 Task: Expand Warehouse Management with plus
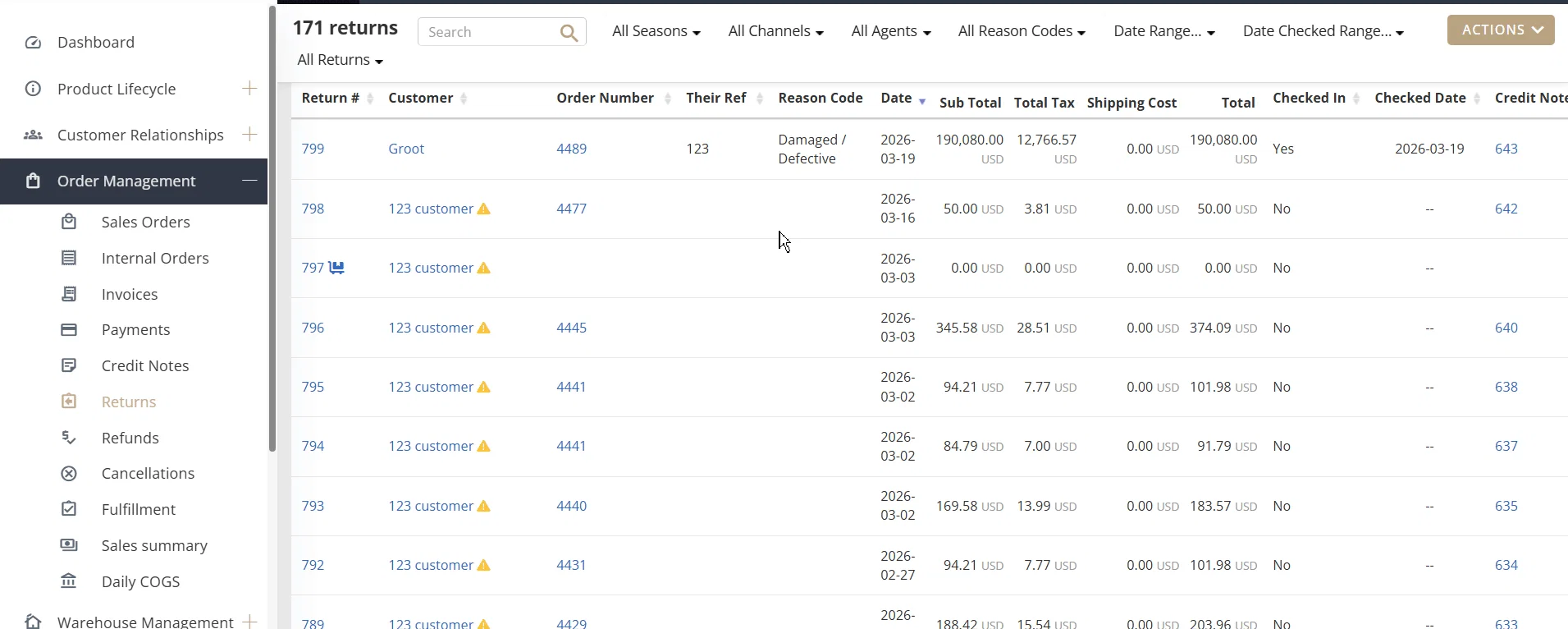[x=249, y=621]
